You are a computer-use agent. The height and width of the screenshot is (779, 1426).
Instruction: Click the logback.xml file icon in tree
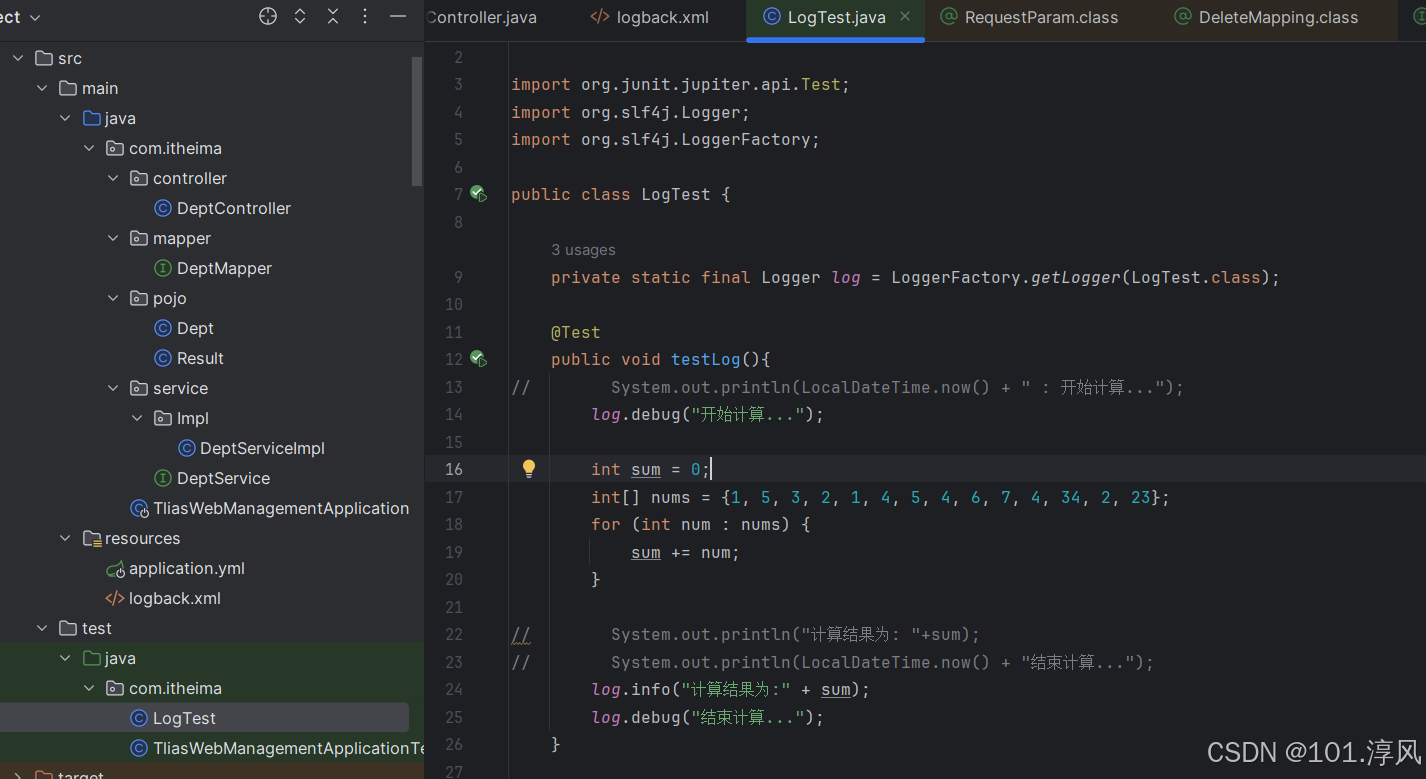(x=115, y=598)
